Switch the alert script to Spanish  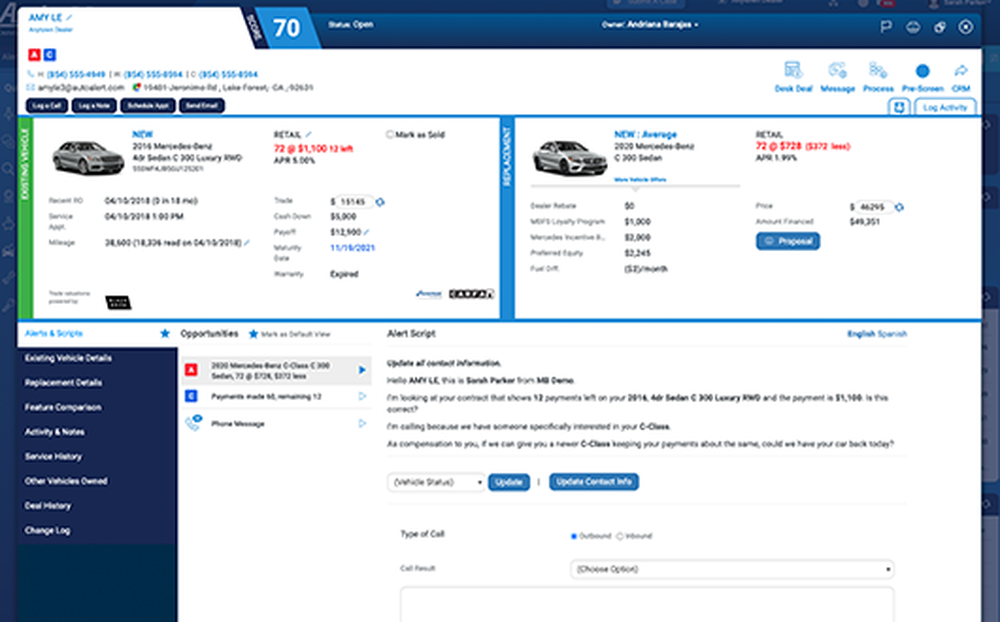[x=892, y=334]
